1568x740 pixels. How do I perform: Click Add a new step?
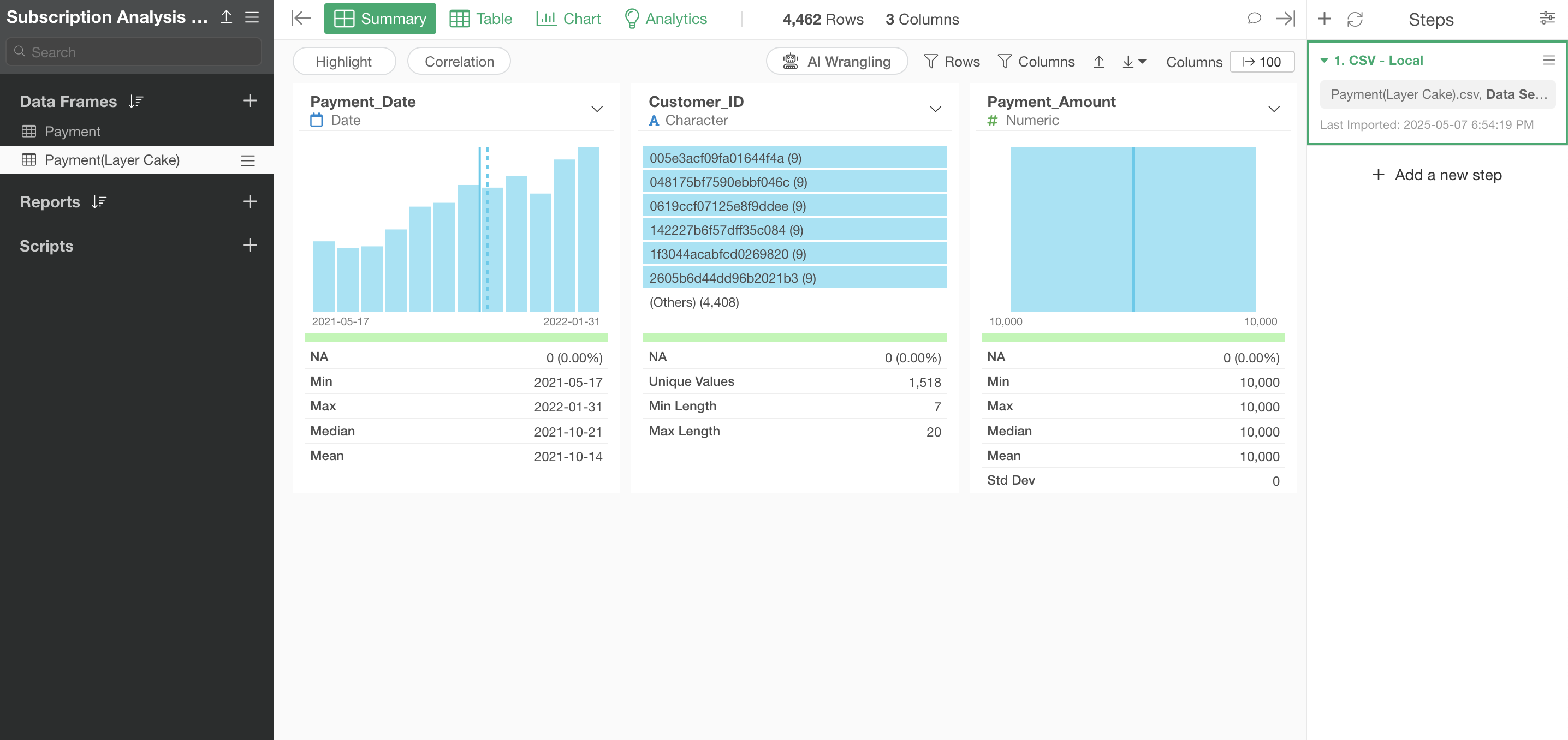point(1436,175)
